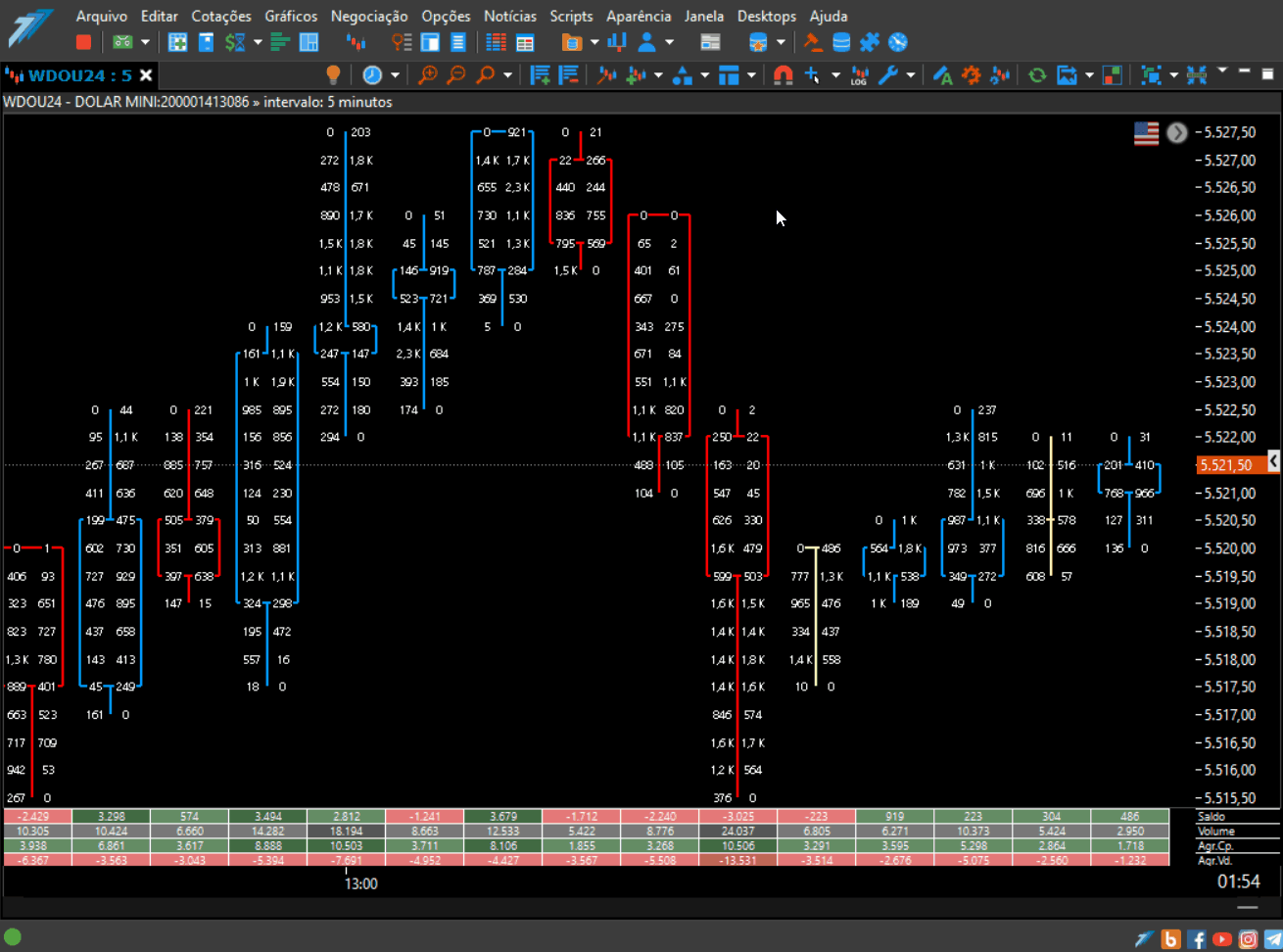Click the green red color squares icon
Image resolution: width=1283 pixels, height=952 pixels.
(x=1112, y=74)
